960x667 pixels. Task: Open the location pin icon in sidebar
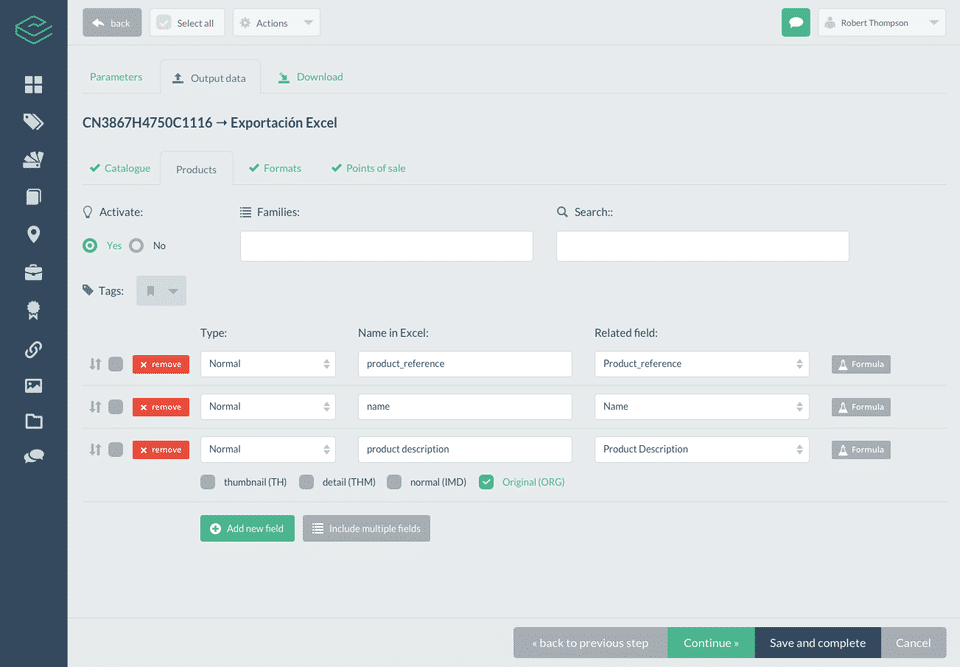coord(34,235)
